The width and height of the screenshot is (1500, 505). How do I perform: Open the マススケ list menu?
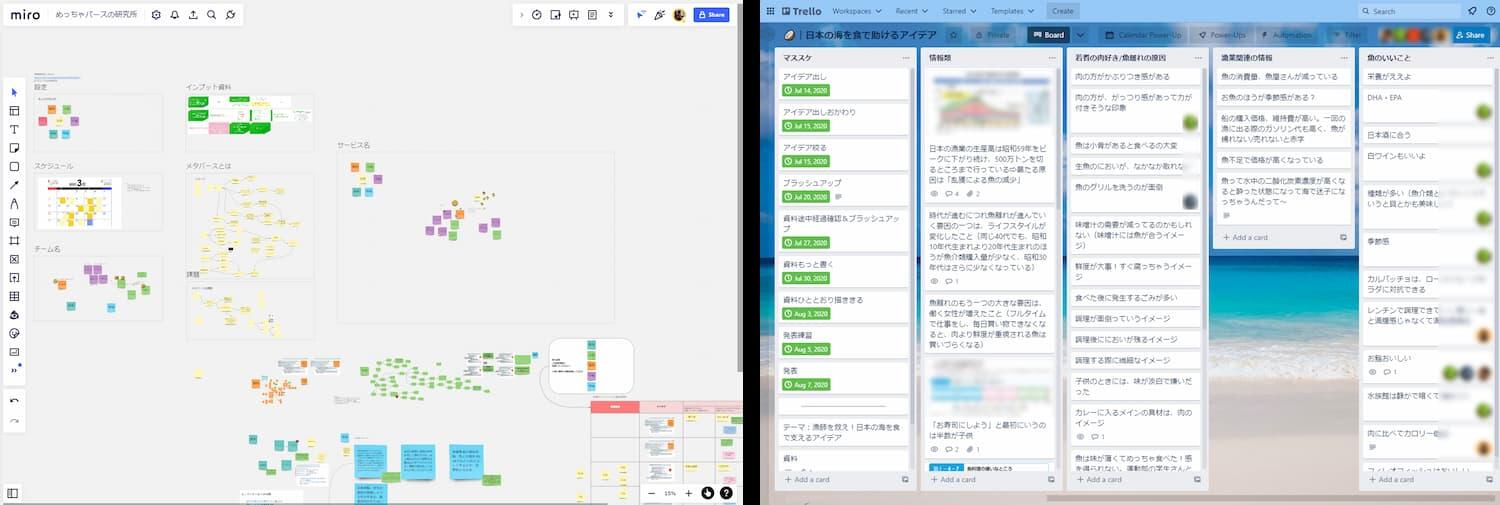point(906,58)
